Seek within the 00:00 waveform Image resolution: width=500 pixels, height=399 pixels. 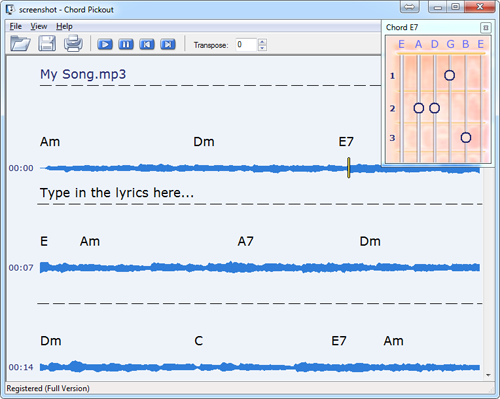(x=260, y=168)
